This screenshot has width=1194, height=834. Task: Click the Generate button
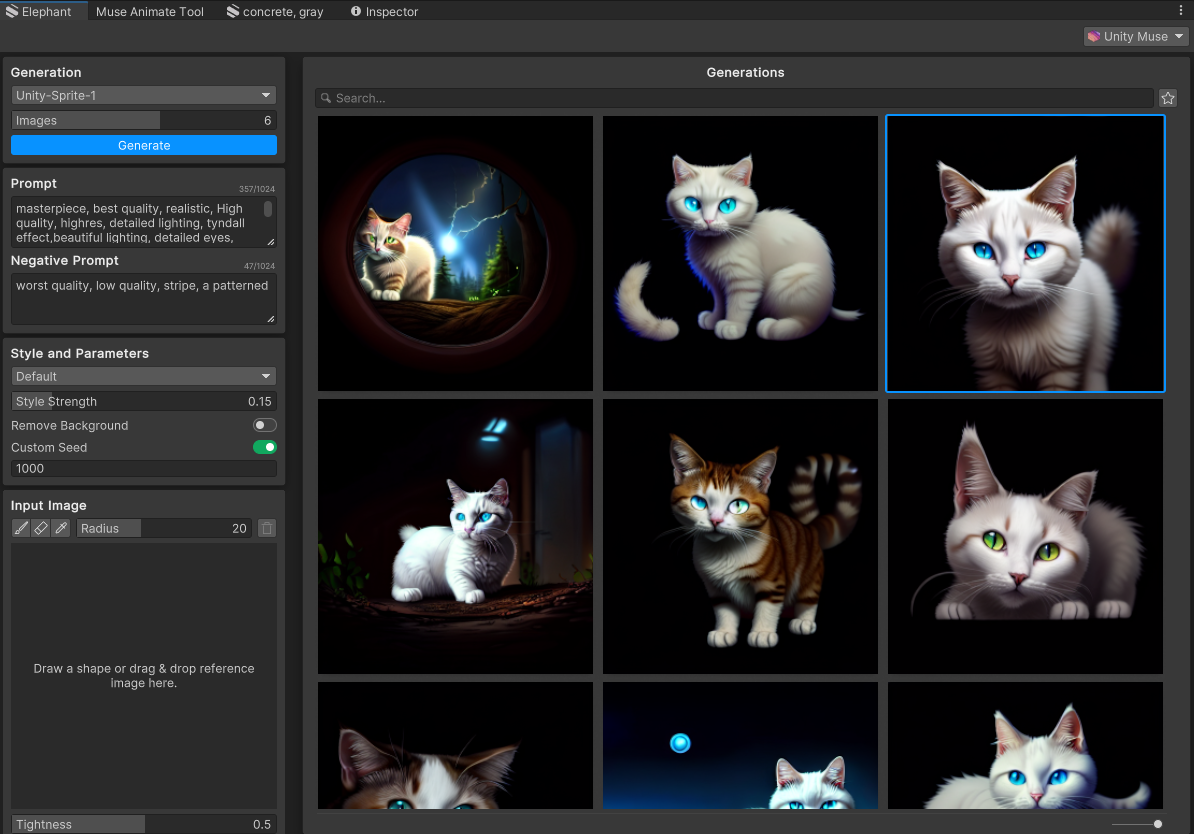point(143,145)
